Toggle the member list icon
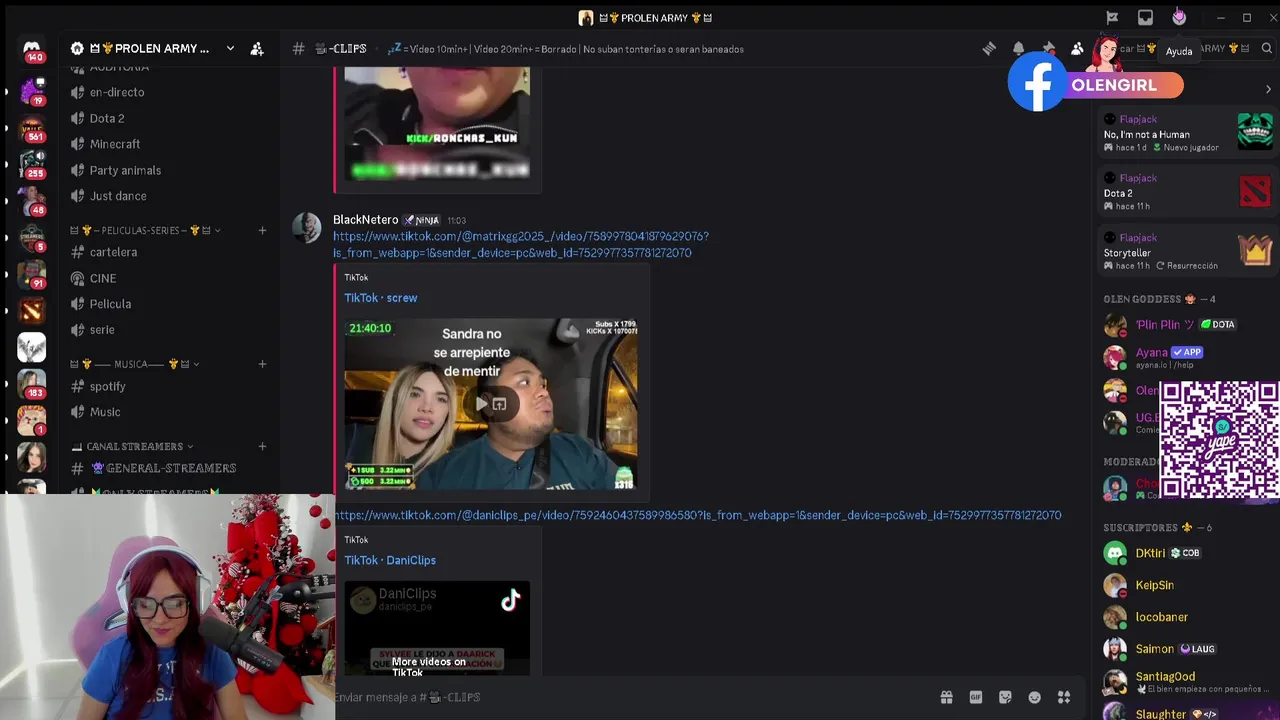Screen dimensions: 1280x720 click(1077, 48)
